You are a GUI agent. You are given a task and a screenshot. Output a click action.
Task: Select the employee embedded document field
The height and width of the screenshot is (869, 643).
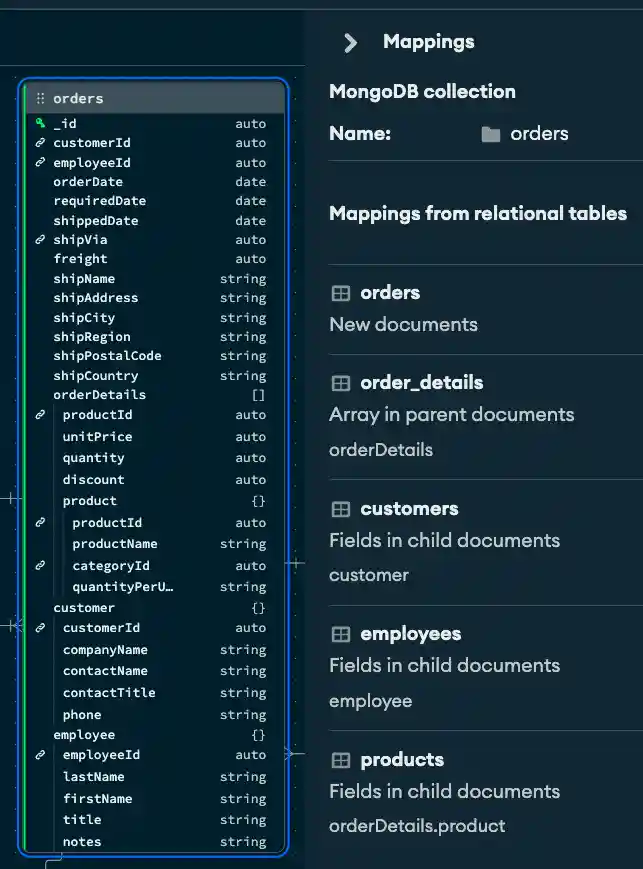[x=155, y=735]
